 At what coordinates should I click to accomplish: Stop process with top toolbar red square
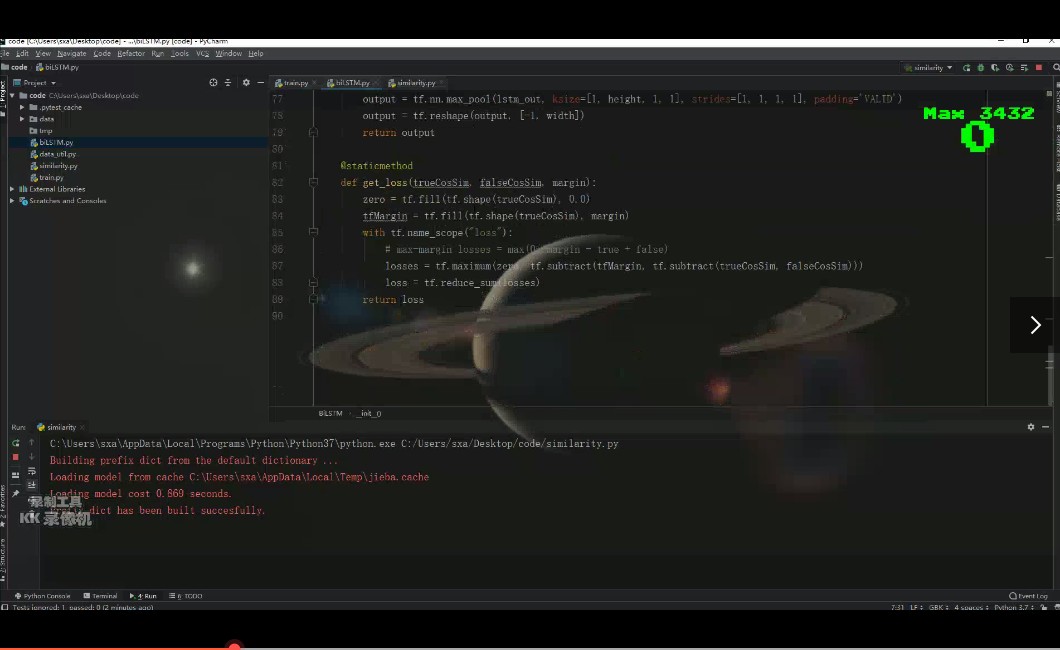pos(1039,68)
